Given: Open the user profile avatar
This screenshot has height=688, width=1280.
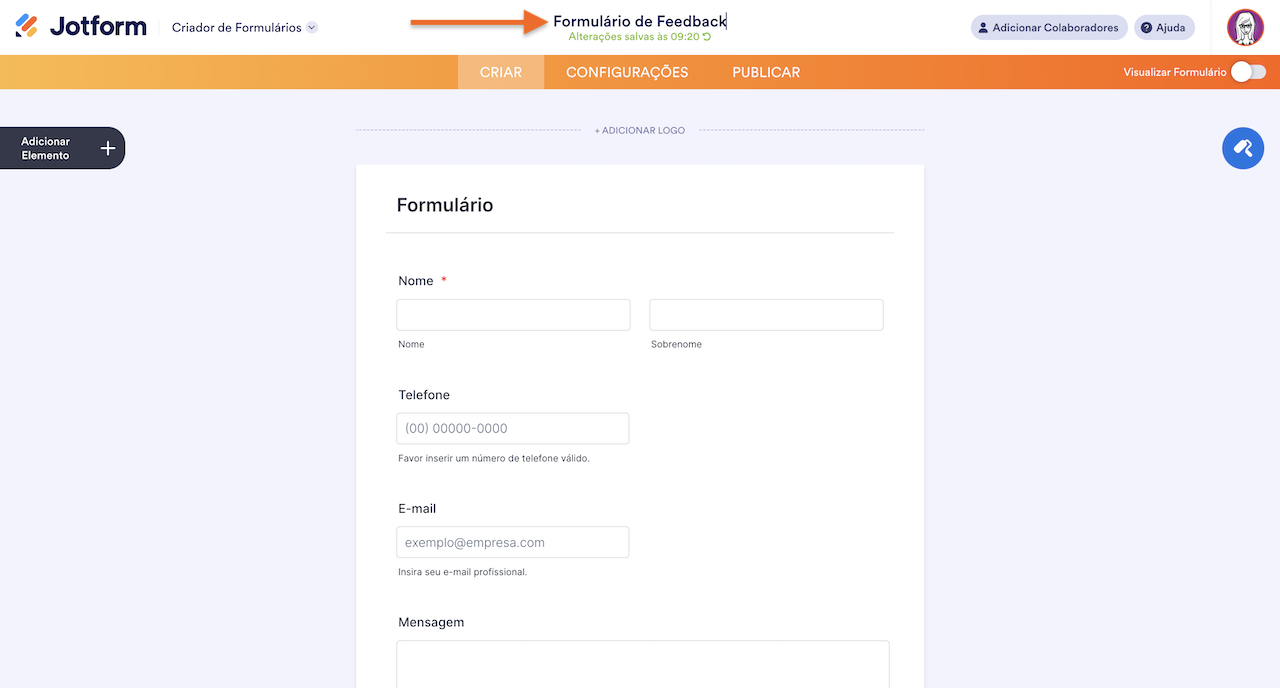Looking at the screenshot, I should point(1245,28).
